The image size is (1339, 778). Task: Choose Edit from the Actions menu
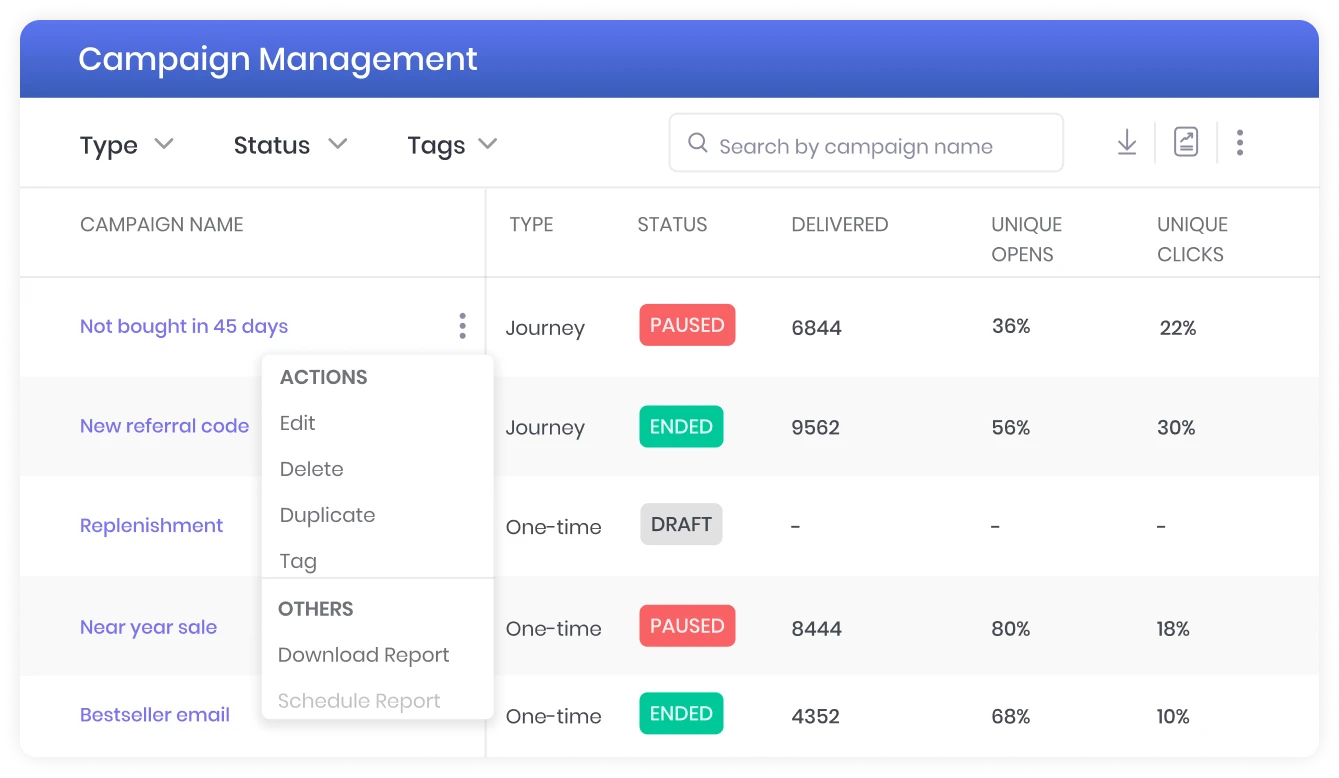coord(298,423)
